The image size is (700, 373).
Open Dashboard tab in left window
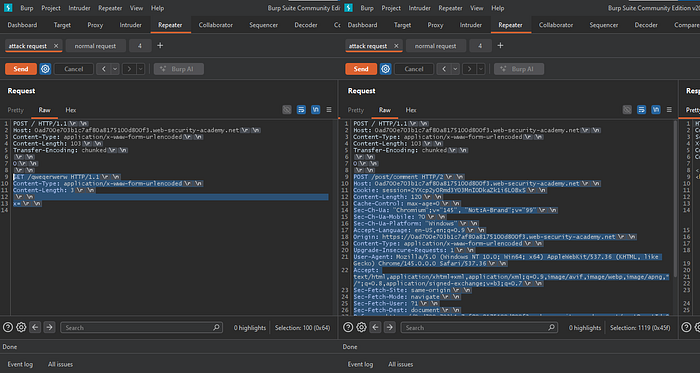22,25
